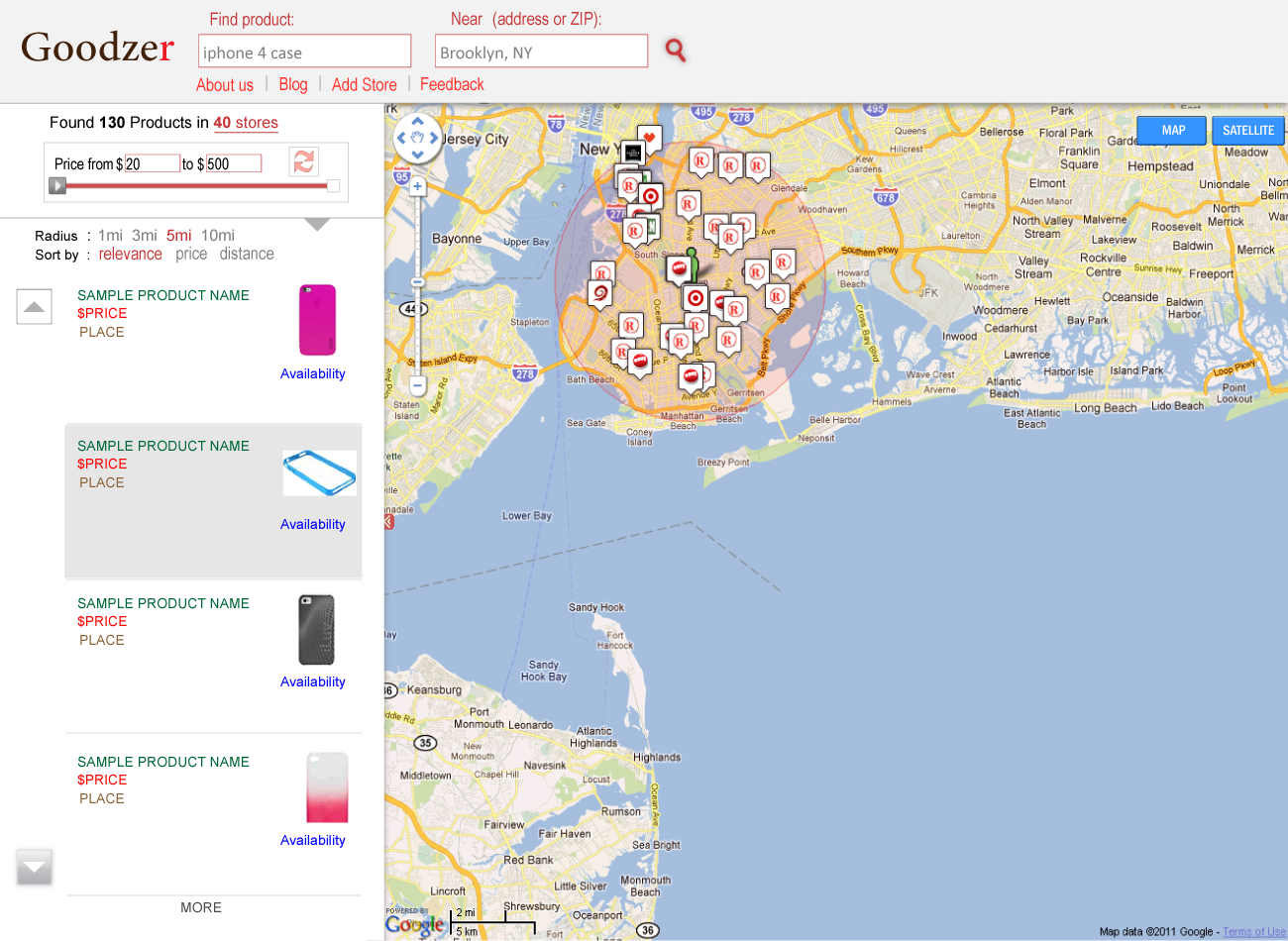Click the black square store marker
Image resolution: width=1288 pixels, height=941 pixels.
[633, 153]
